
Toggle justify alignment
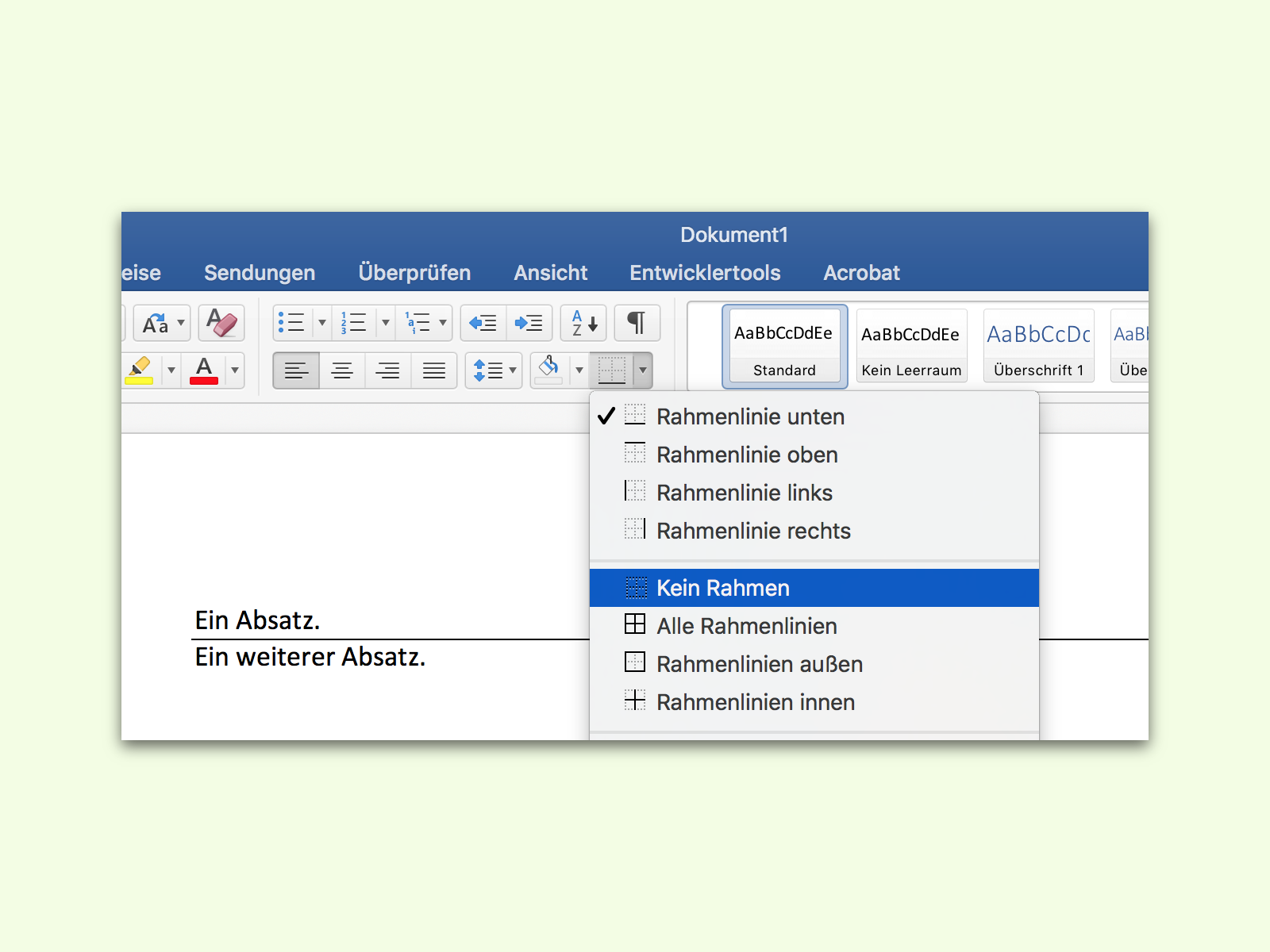[434, 370]
